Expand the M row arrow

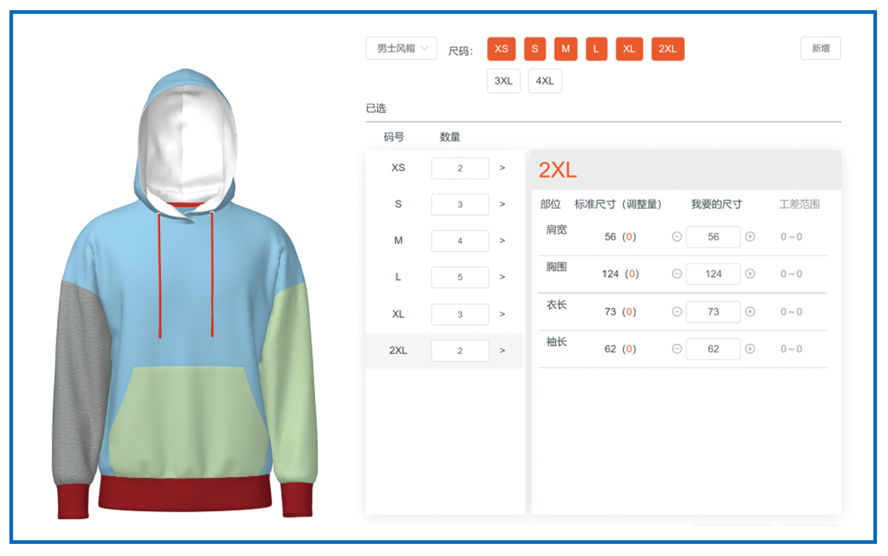[x=502, y=241]
